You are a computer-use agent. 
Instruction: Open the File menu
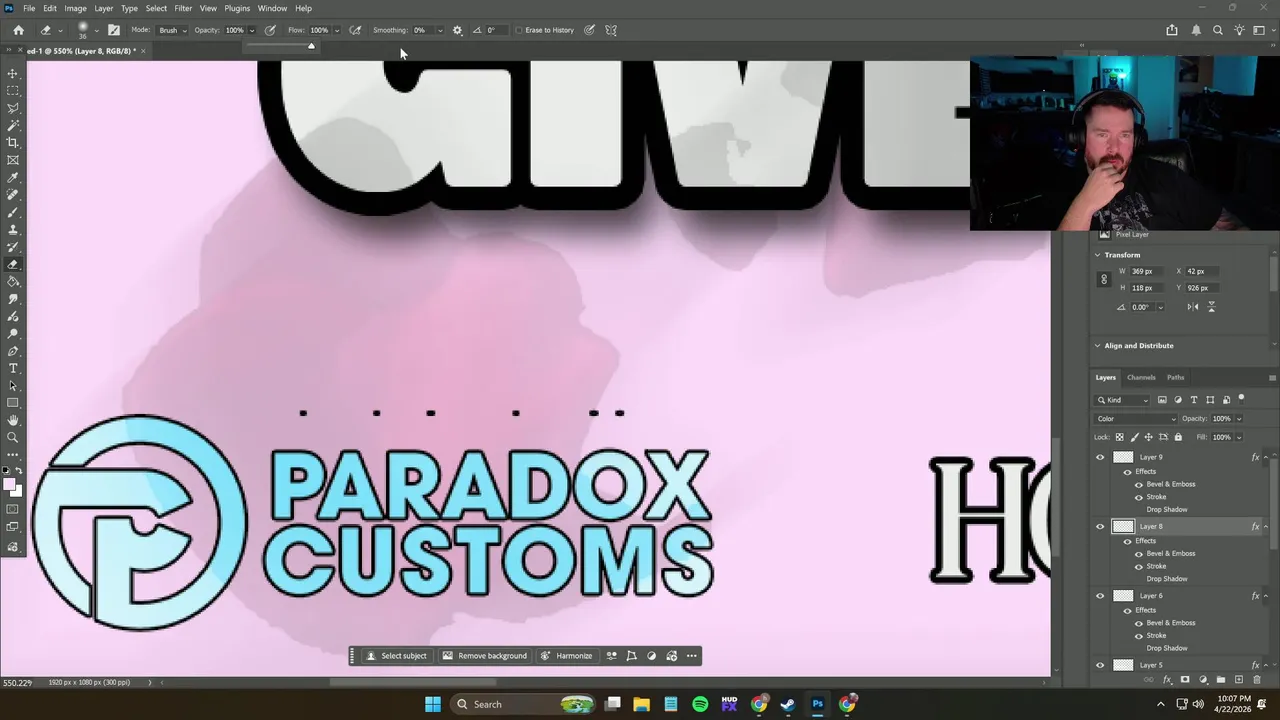tap(29, 8)
